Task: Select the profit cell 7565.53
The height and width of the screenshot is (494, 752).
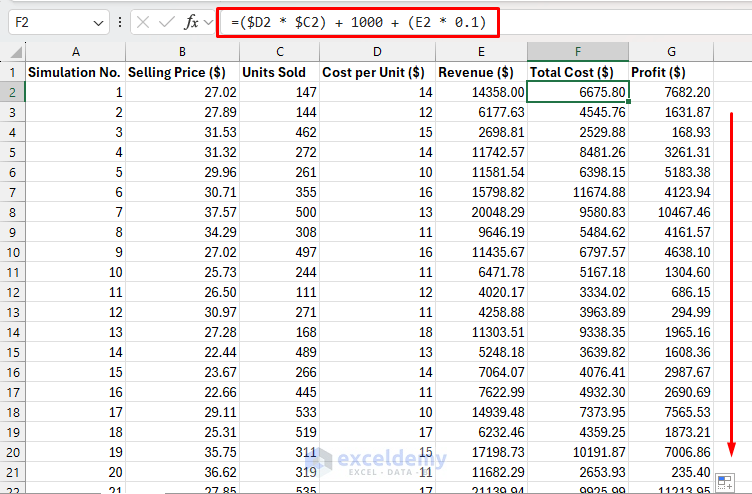Action: [x=671, y=412]
